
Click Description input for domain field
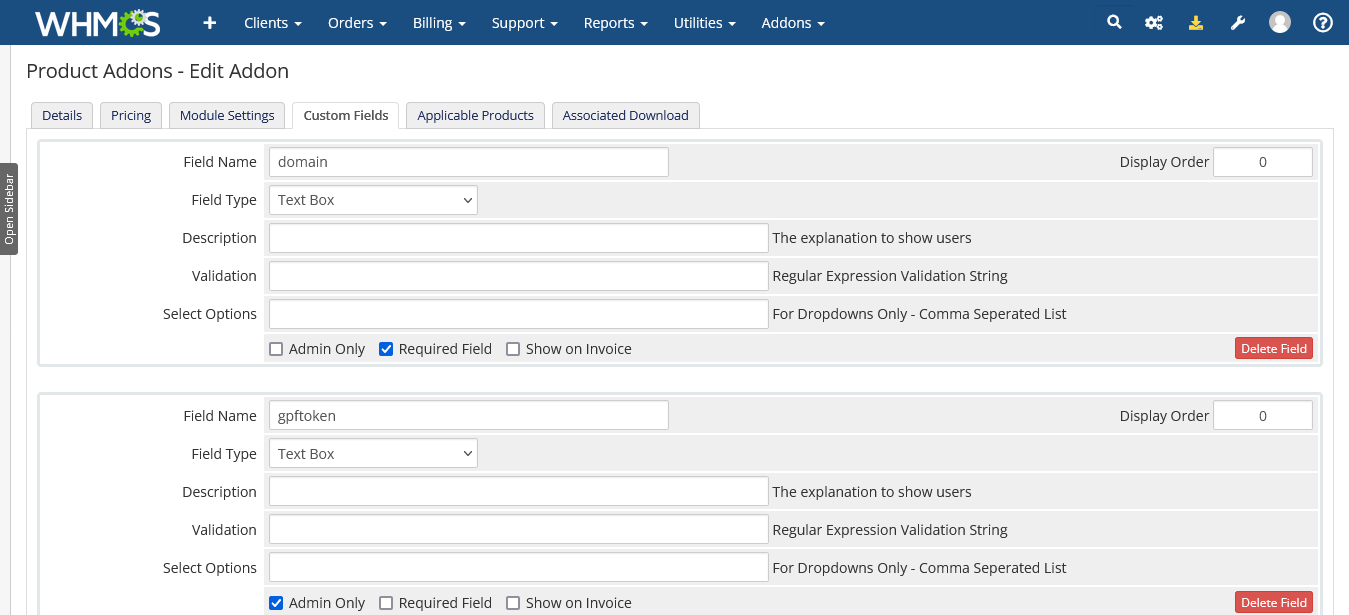519,238
